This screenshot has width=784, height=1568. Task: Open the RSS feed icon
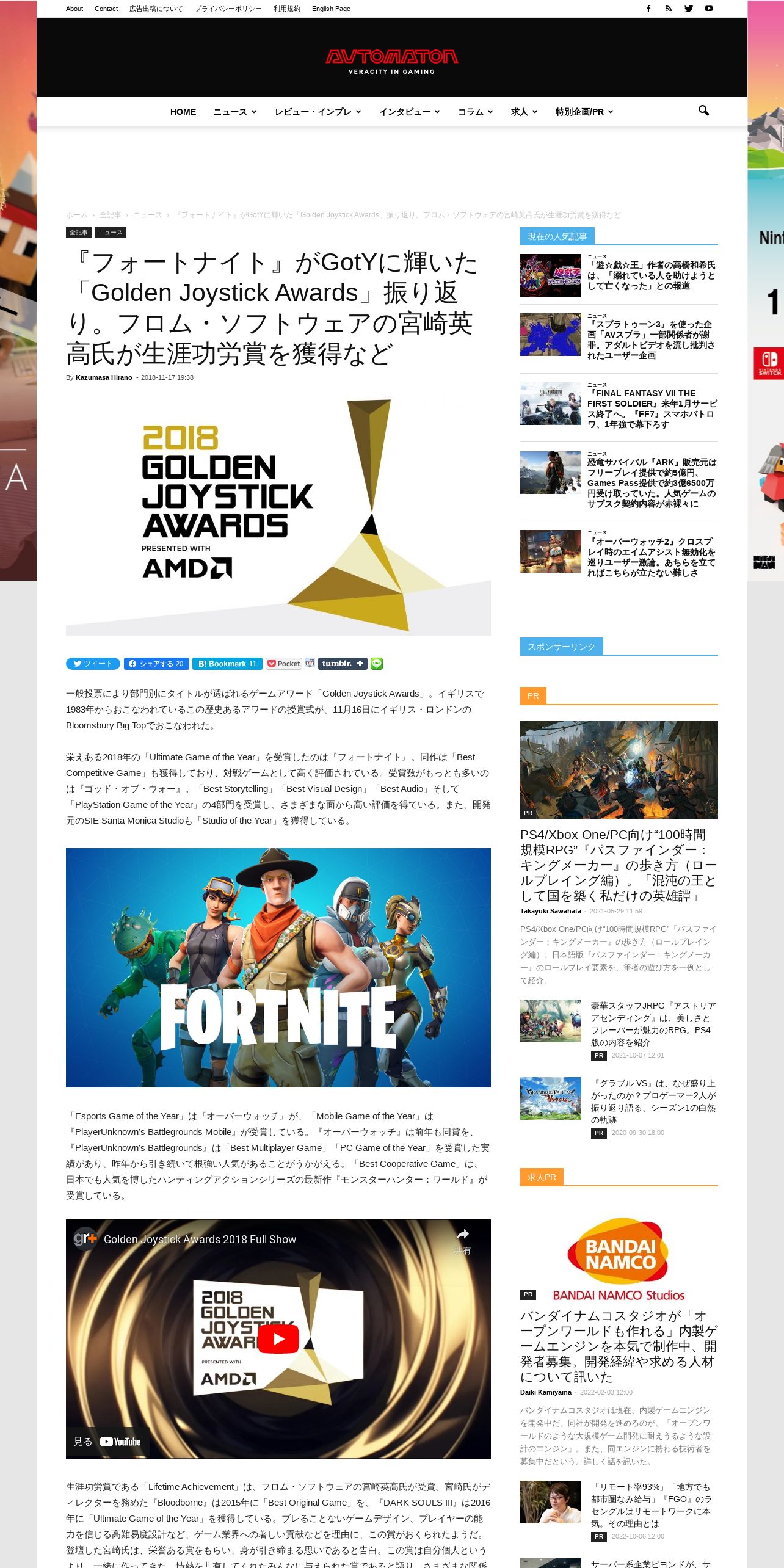pyautogui.click(x=669, y=9)
